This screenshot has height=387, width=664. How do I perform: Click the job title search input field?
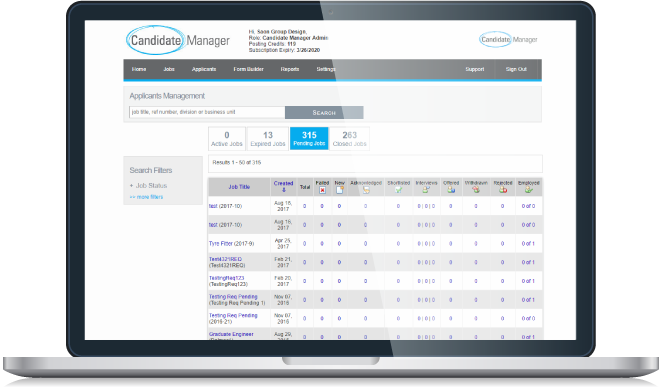coord(207,112)
